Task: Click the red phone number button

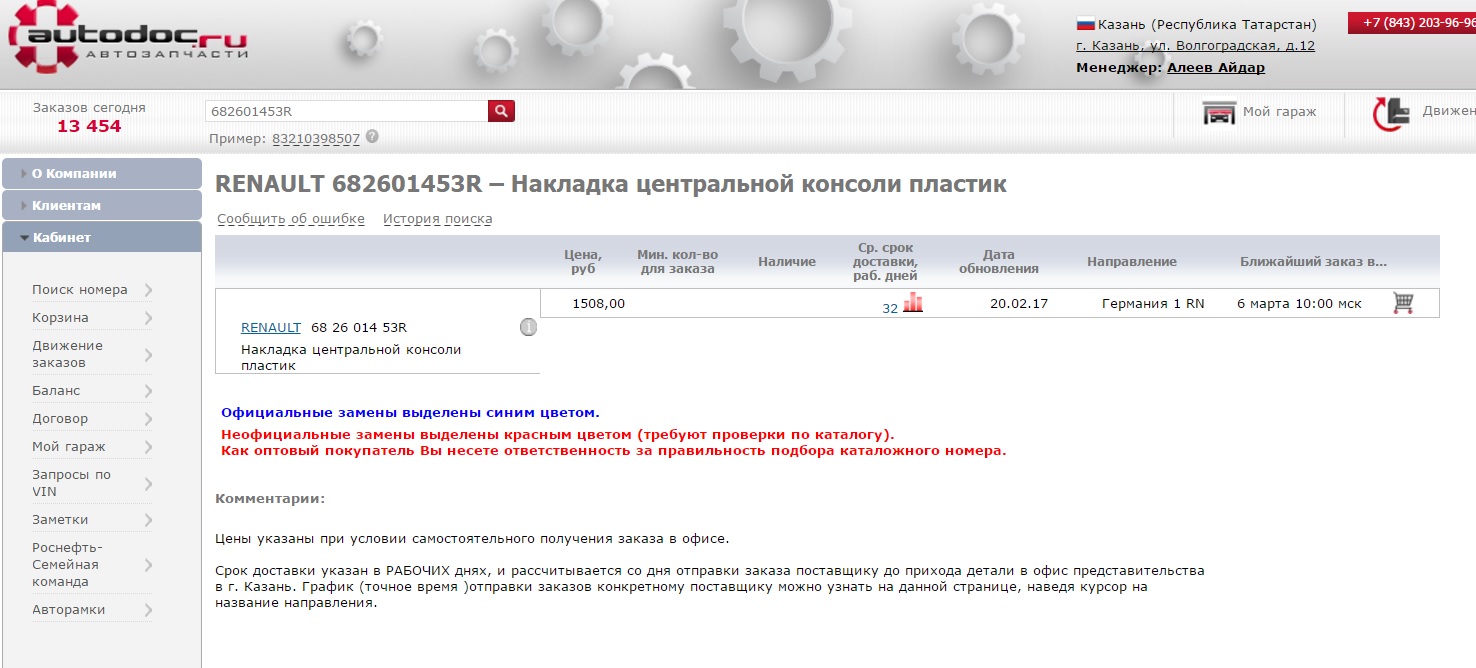Action: click(x=1412, y=23)
